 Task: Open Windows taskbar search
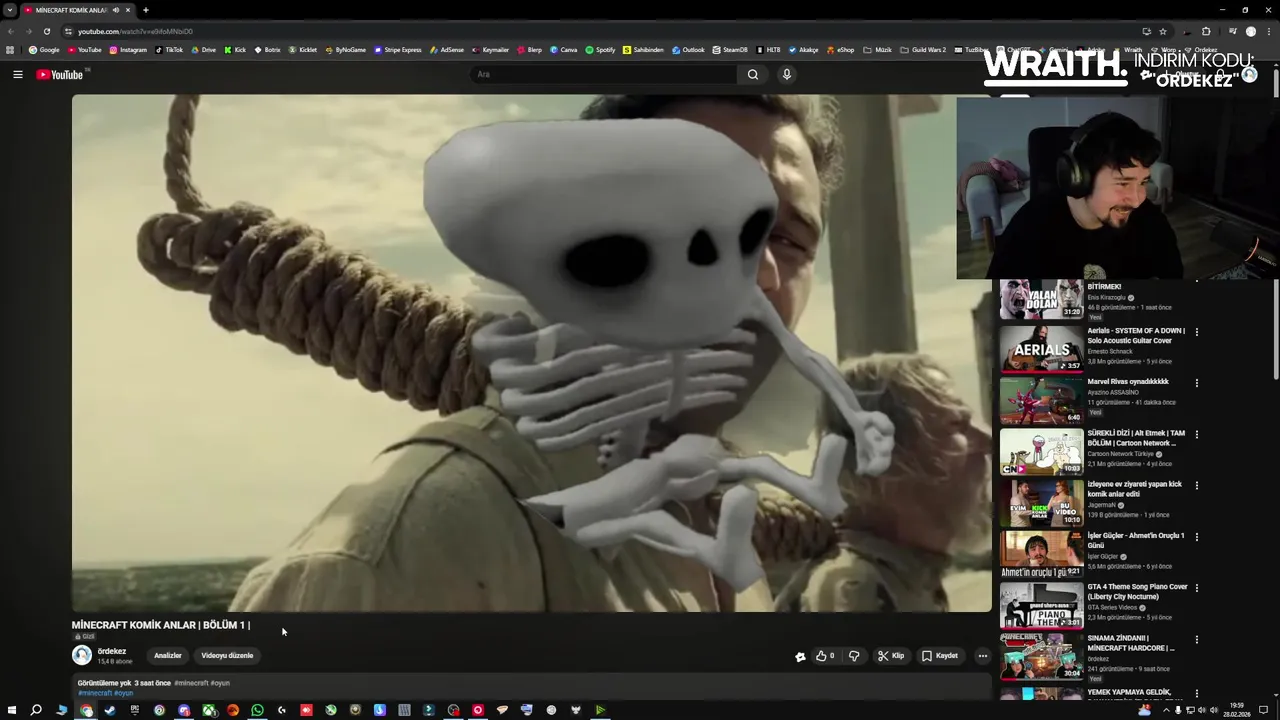[36, 710]
